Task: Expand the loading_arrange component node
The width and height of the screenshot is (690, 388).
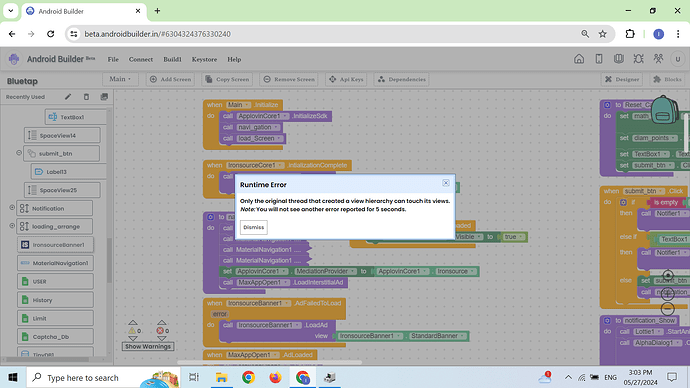Action: [12, 226]
